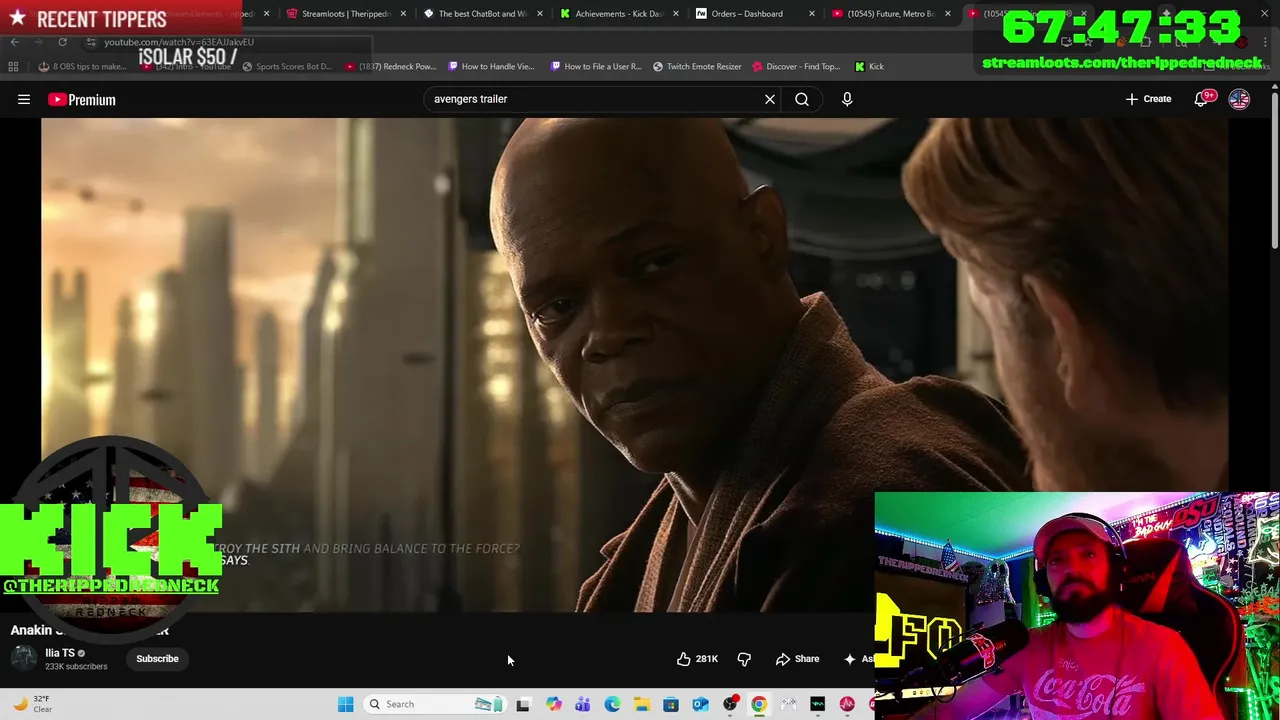Open Task View on the taskbar
This screenshot has height=720, width=1280.
point(522,704)
